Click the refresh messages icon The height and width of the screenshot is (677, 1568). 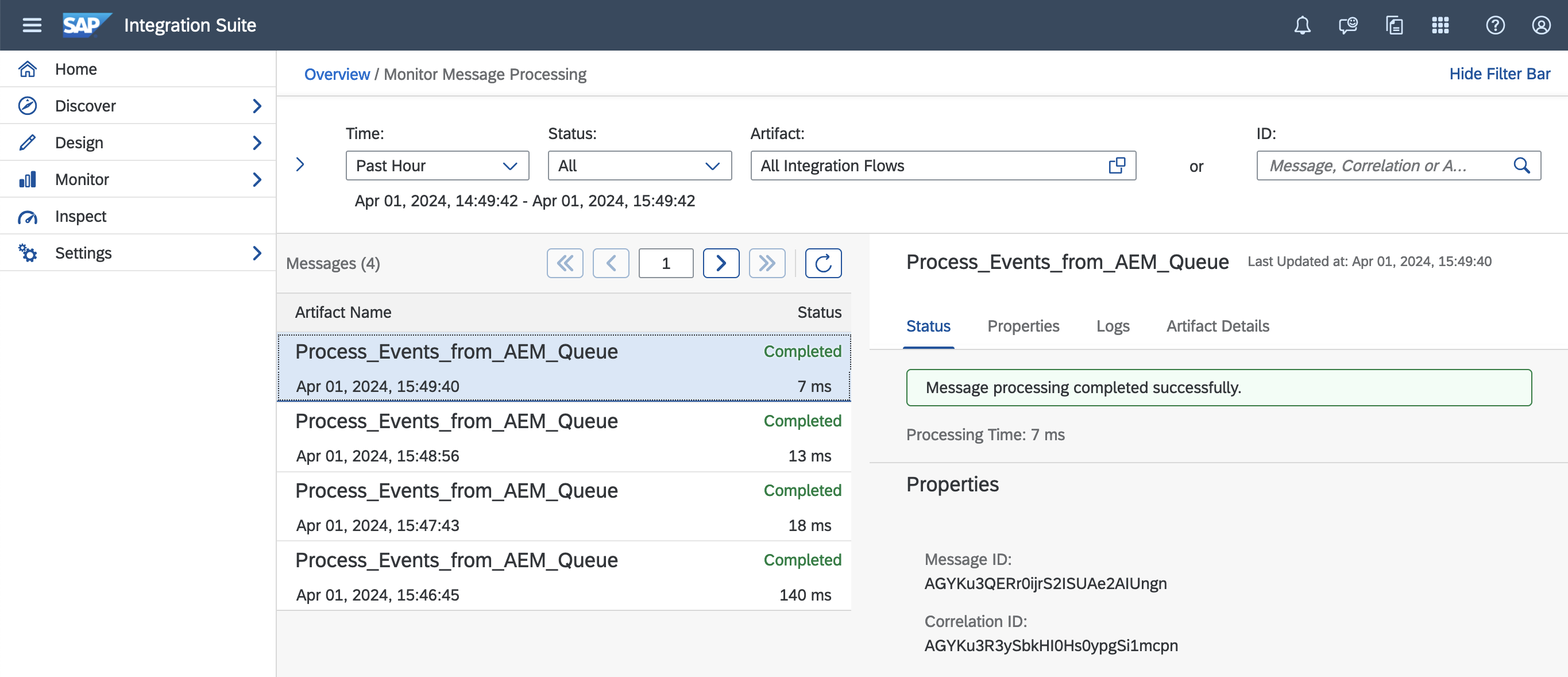[824, 263]
